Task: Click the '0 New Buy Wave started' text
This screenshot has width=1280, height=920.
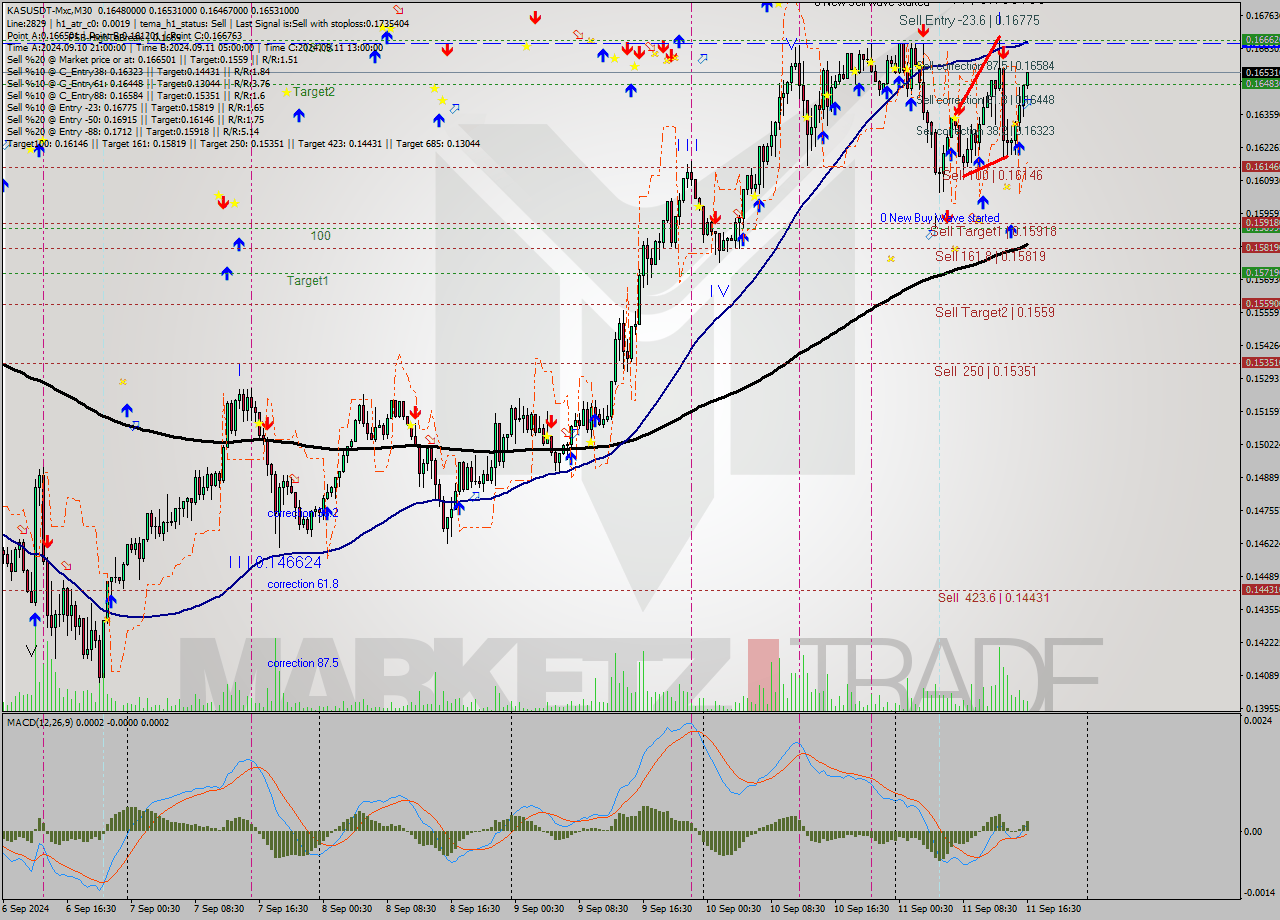Action: pyautogui.click(x=939, y=218)
